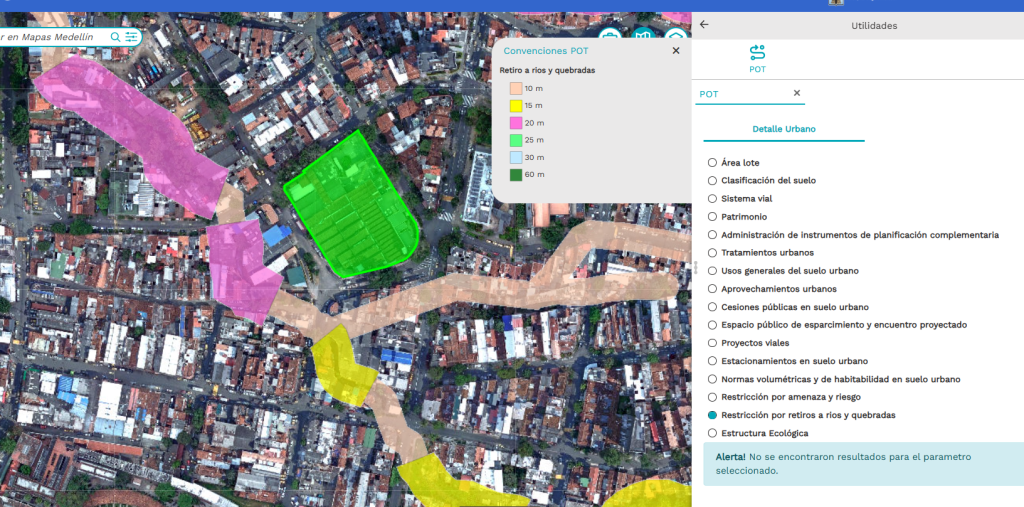Choose Tratamientos urbanos radio option
The image size is (1024, 507).
pyautogui.click(x=712, y=252)
